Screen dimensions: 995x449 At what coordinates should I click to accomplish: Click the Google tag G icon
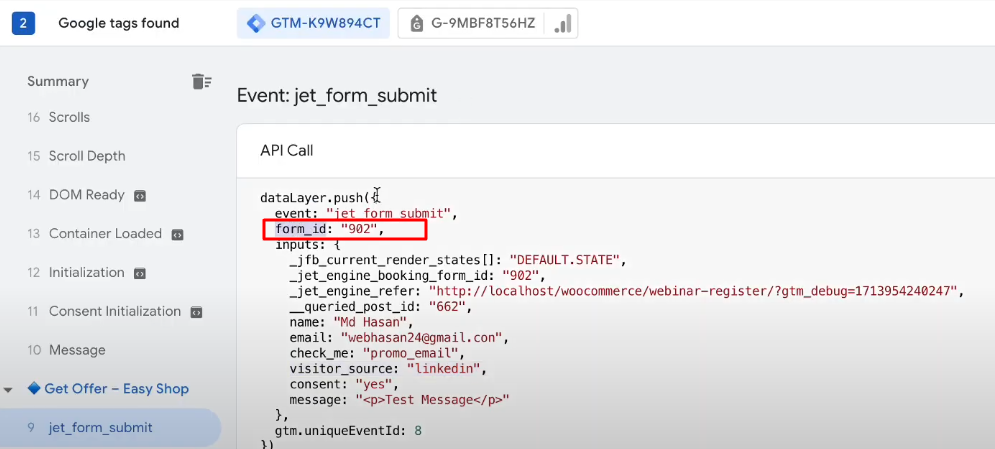tap(416, 23)
